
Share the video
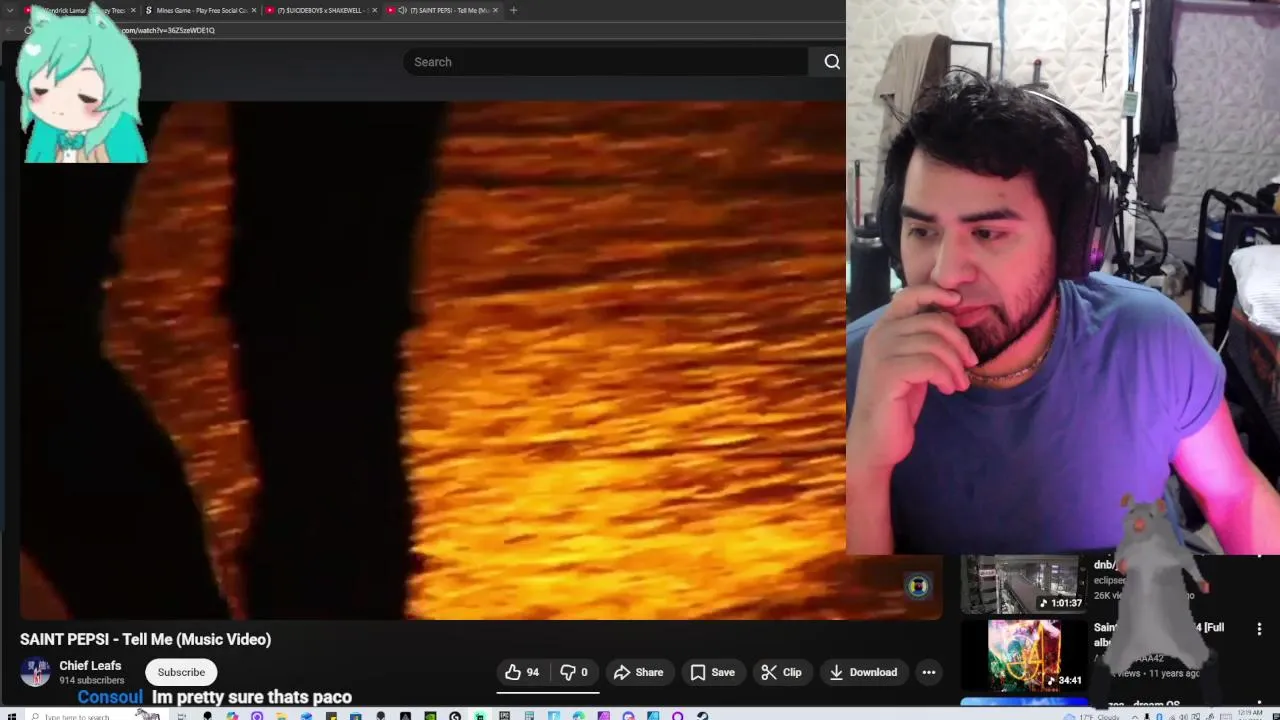638,672
